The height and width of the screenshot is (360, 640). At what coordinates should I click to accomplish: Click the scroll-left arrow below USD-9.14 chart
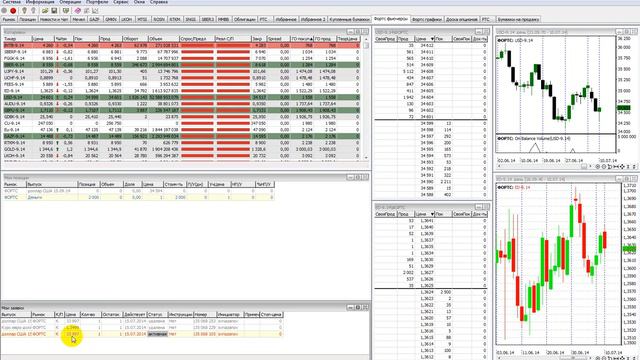point(499,167)
